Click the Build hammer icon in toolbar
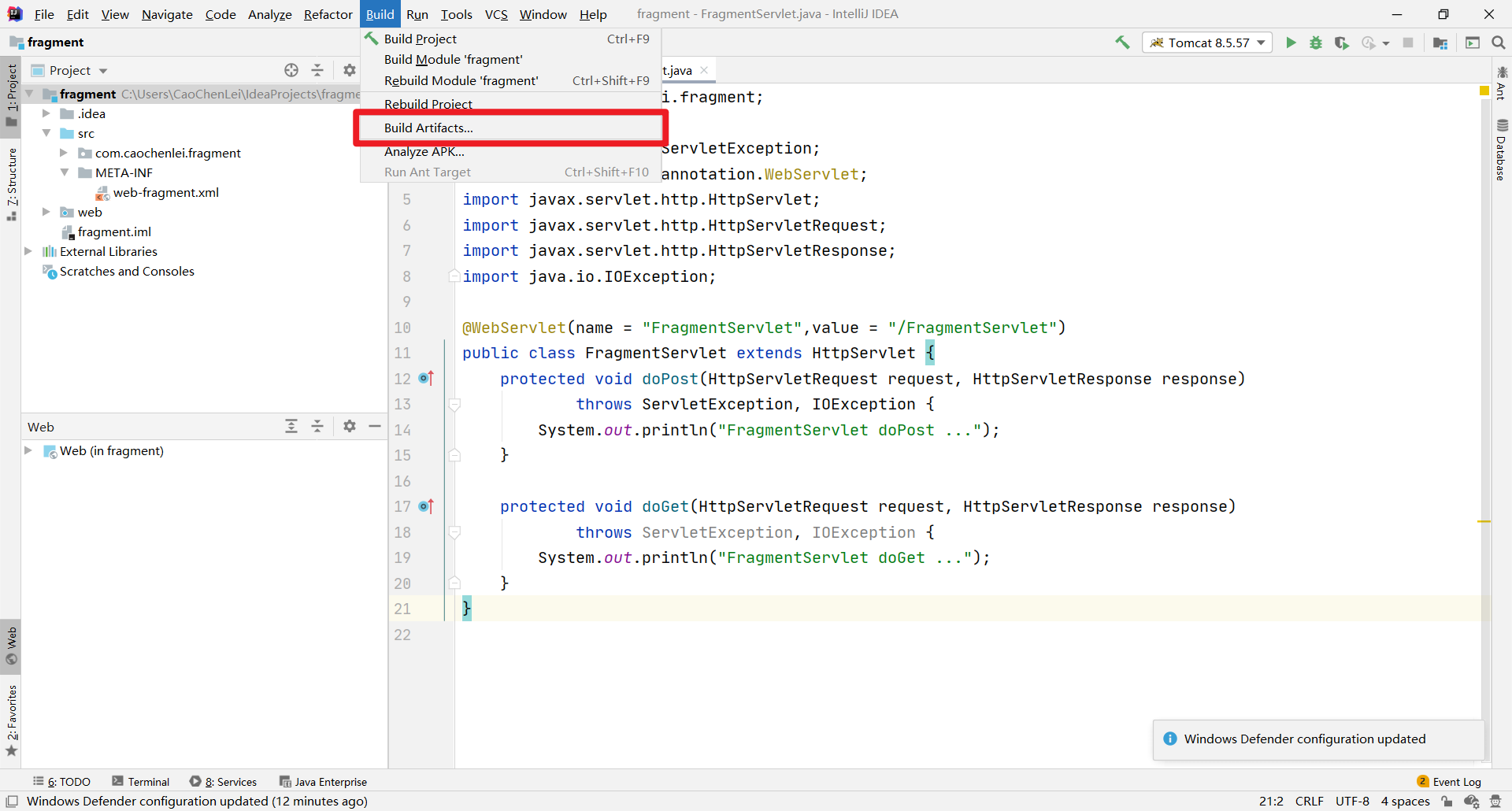This screenshot has width=1512, height=811. 1122,43
